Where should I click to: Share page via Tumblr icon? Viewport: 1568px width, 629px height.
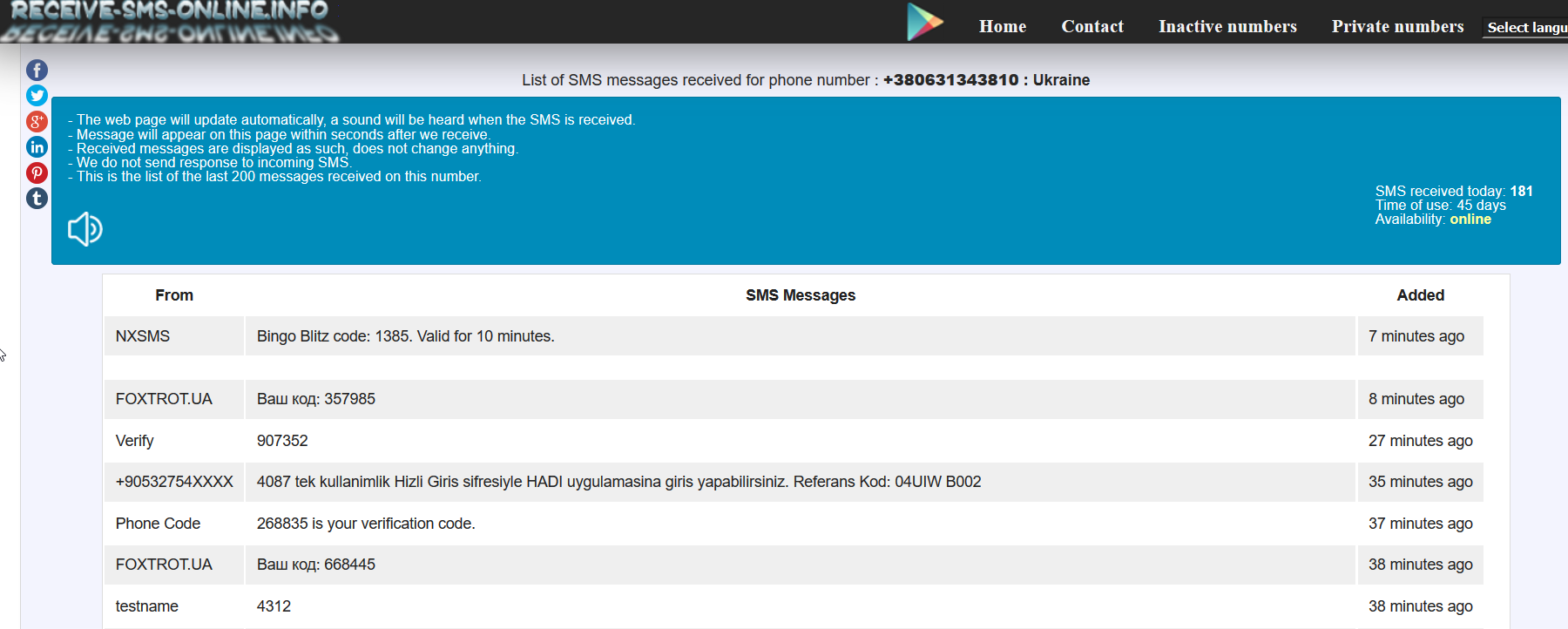click(x=37, y=199)
